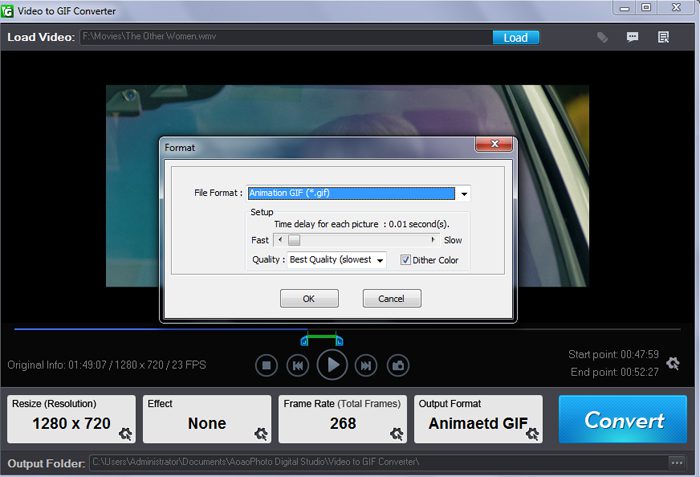This screenshot has width=700, height=477.
Task: Click the Load button
Action: click(516, 38)
